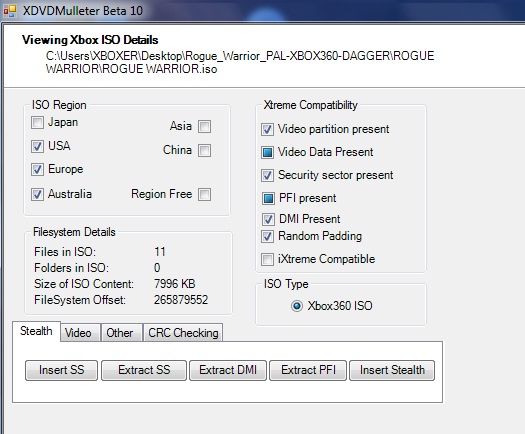Viewport: 525px width, 434px height.
Task: Toggle the PFI present checkbox
Action: [x=268, y=198]
